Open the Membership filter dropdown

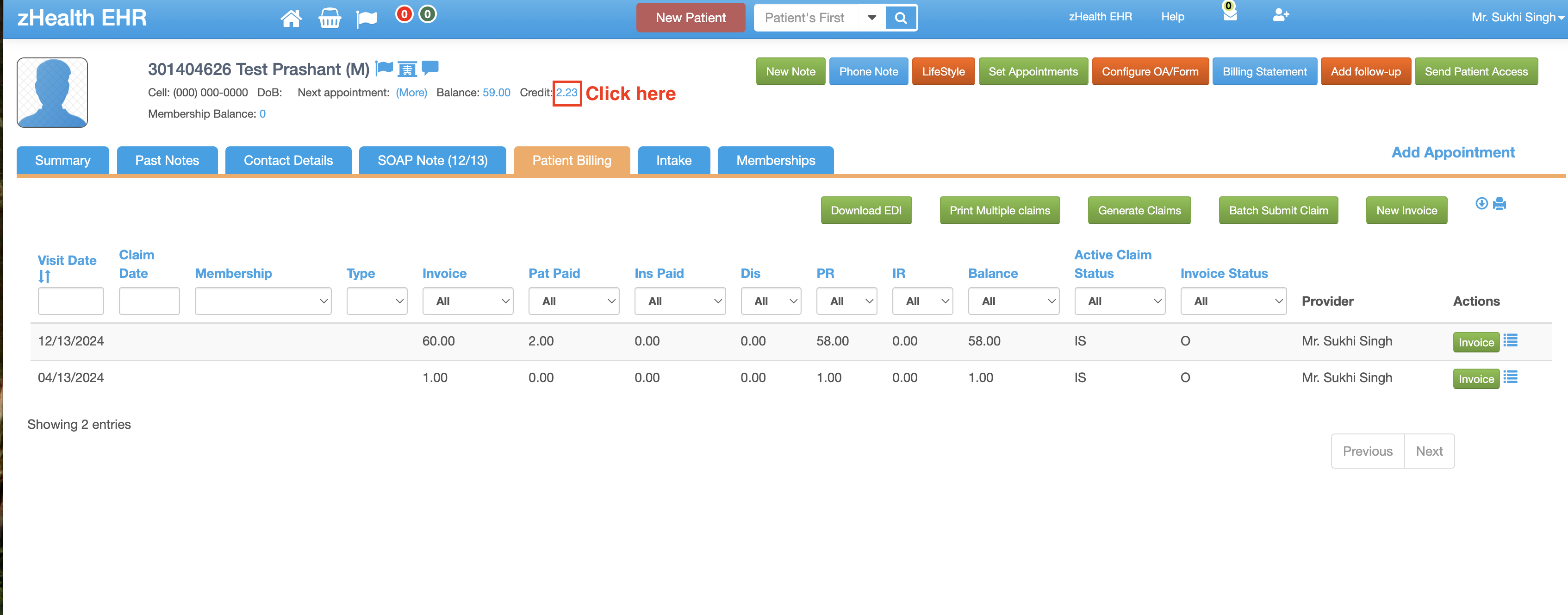[x=263, y=301]
